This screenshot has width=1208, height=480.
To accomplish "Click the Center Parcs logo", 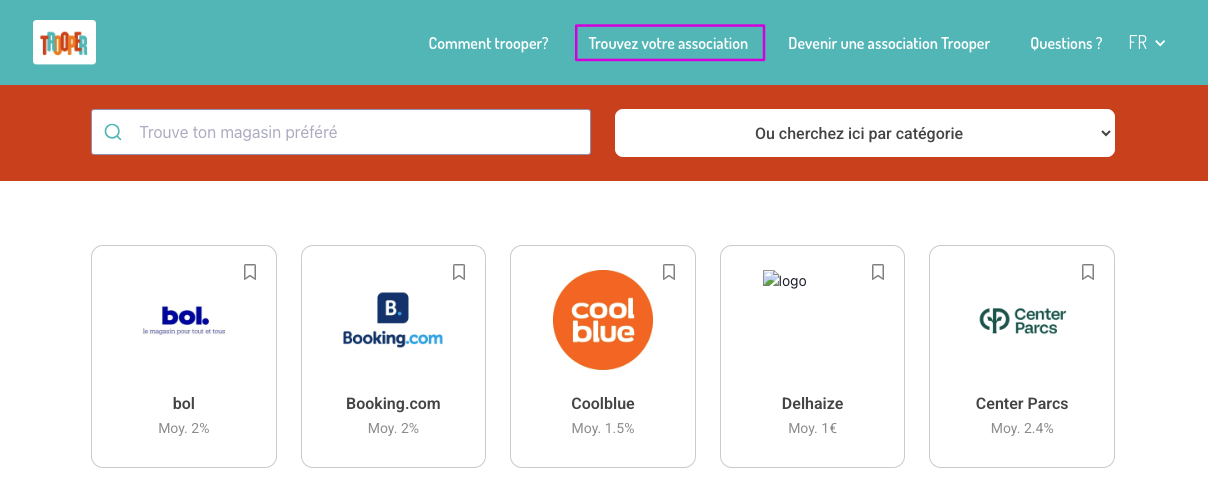I will [1022, 320].
